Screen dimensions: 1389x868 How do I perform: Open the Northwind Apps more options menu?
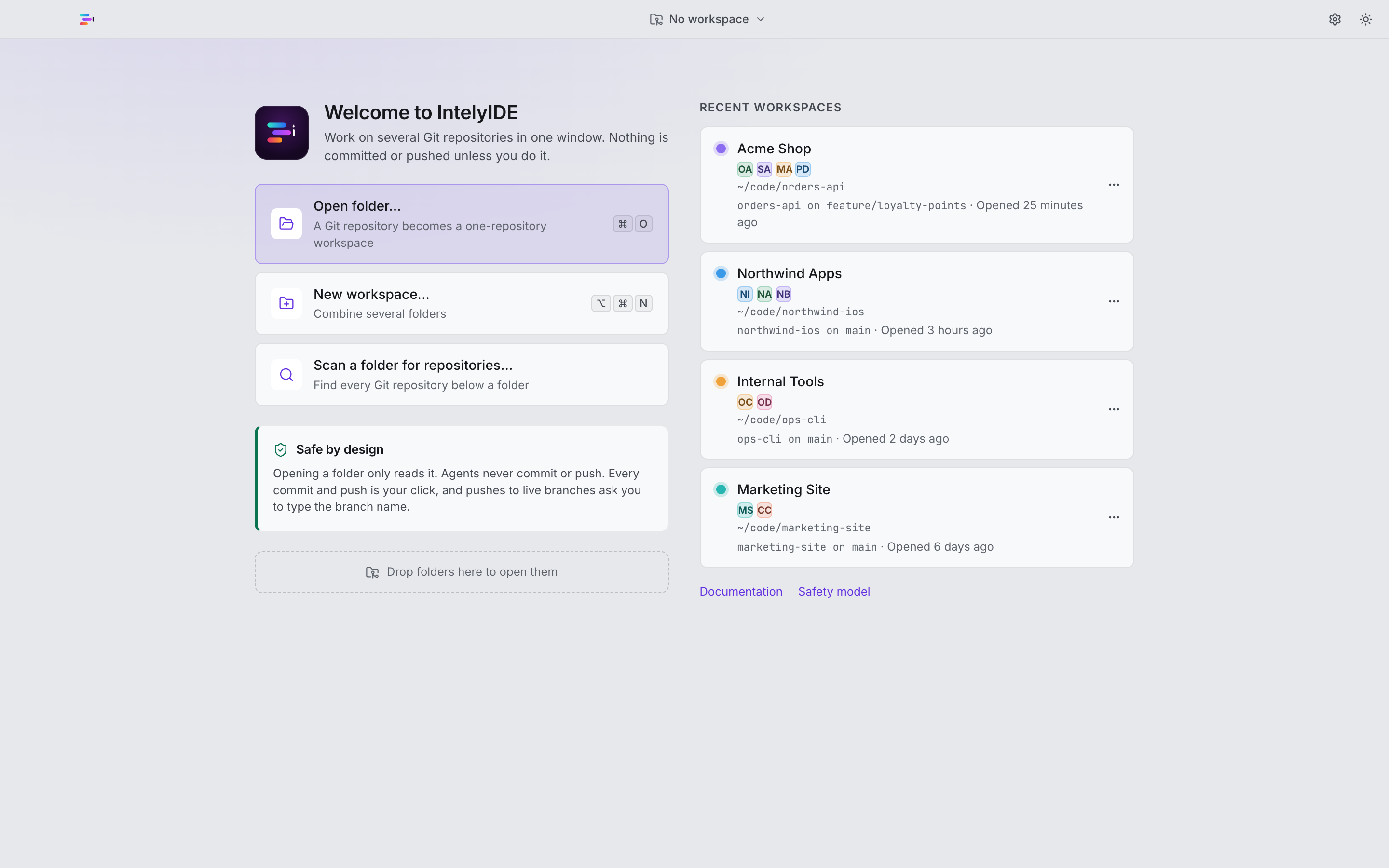click(x=1114, y=301)
